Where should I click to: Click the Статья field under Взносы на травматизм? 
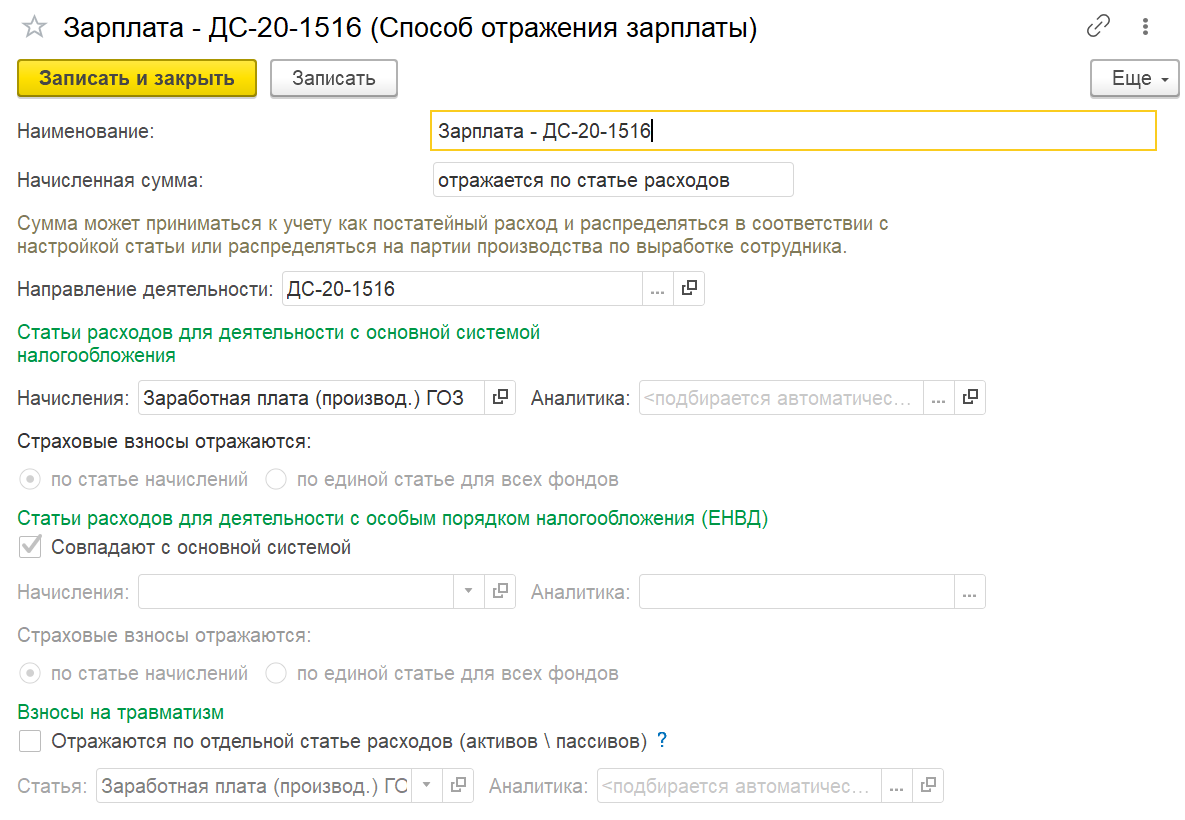254,786
